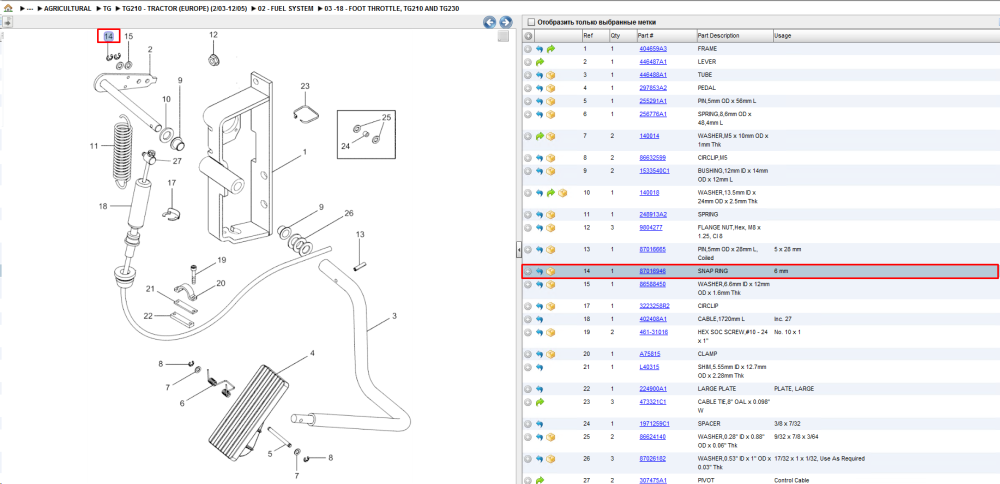
Task: Click the green arrow in CABLE TIE row
Action: [540, 402]
